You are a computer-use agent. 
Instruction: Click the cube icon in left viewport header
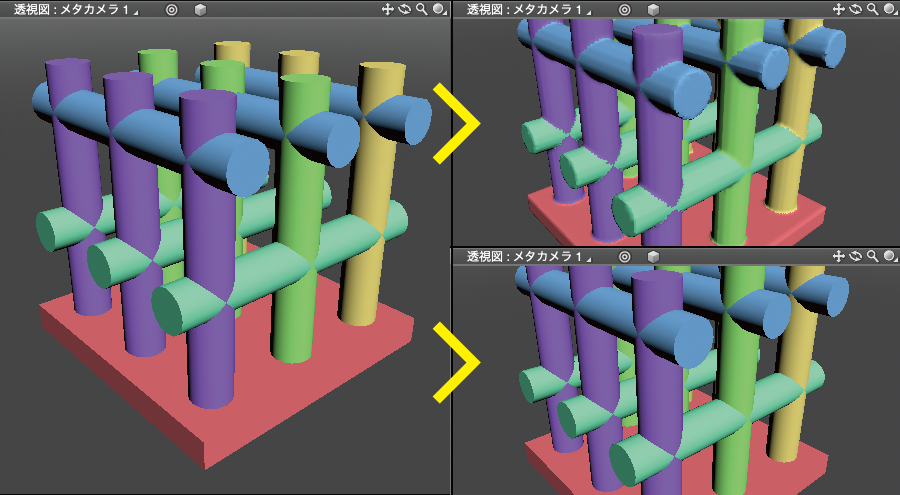200,9
